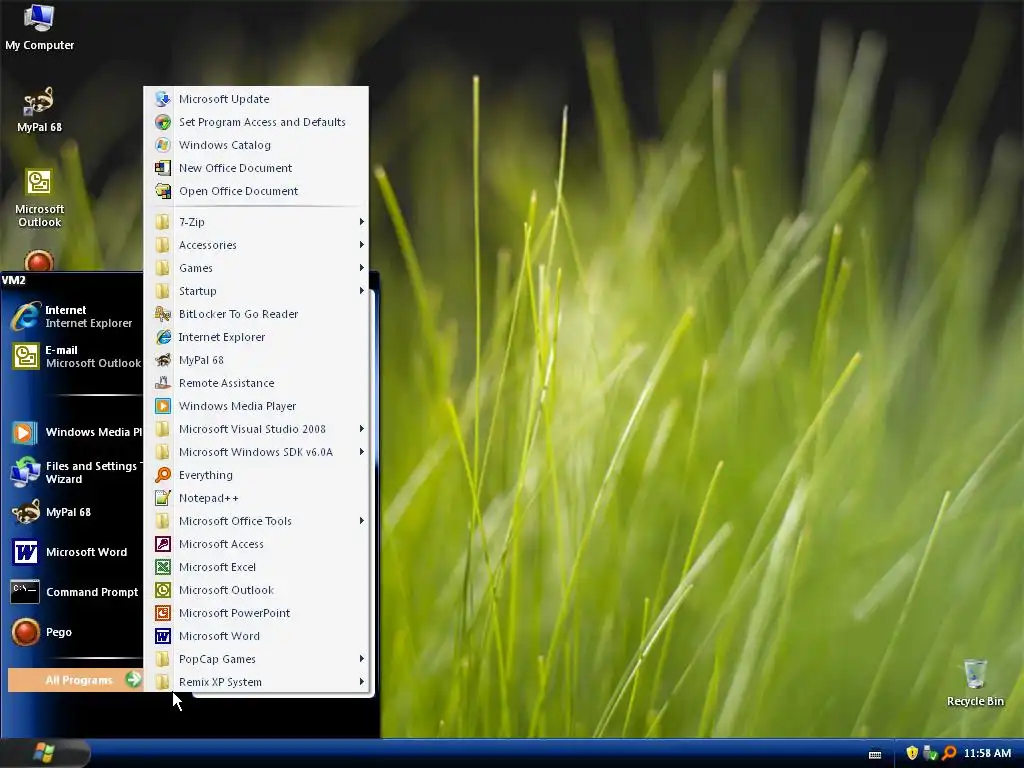1024x768 pixels.
Task: Click the Pego red ball desktop icon
Action: point(39,261)
